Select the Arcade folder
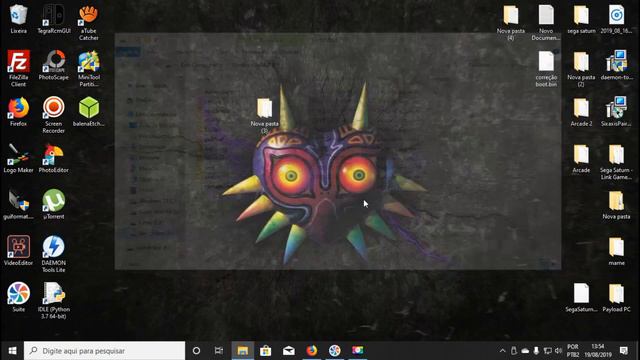640x360 pixels. [581, 158]
